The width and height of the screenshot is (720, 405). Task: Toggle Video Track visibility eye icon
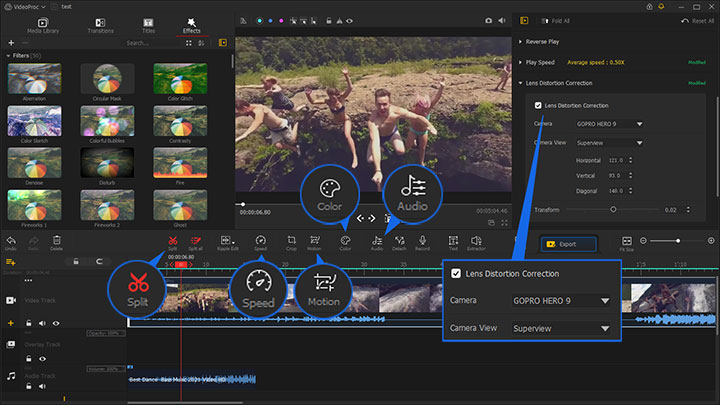coord(58,323)
